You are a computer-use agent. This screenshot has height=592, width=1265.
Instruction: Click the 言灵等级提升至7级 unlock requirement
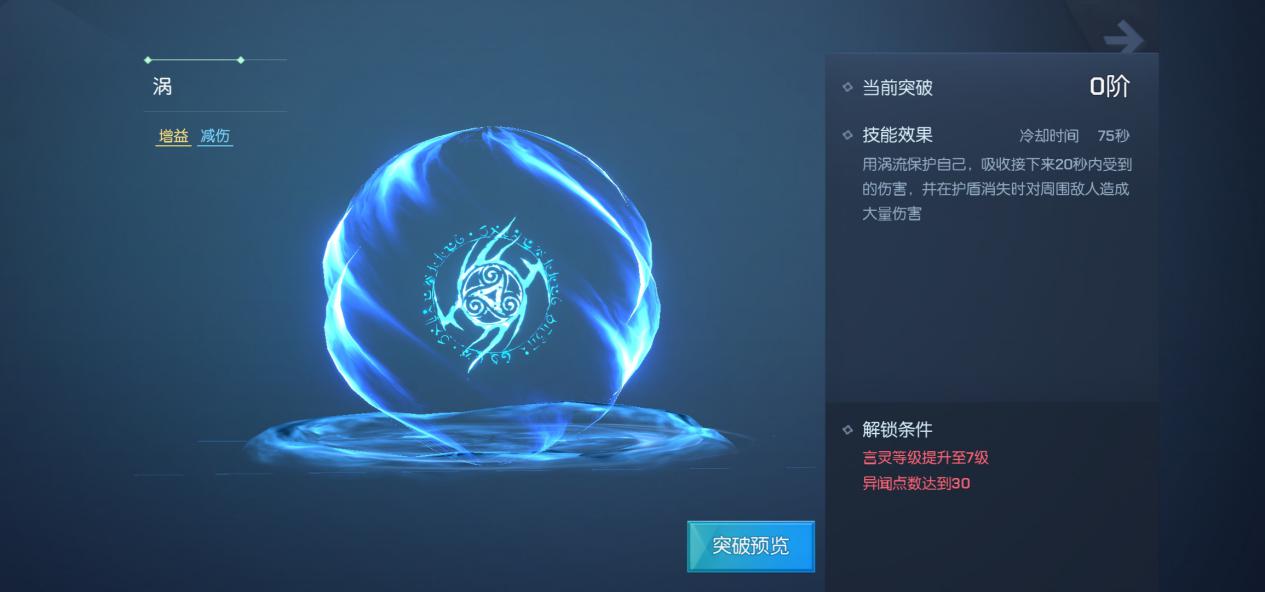coord(926,458)
